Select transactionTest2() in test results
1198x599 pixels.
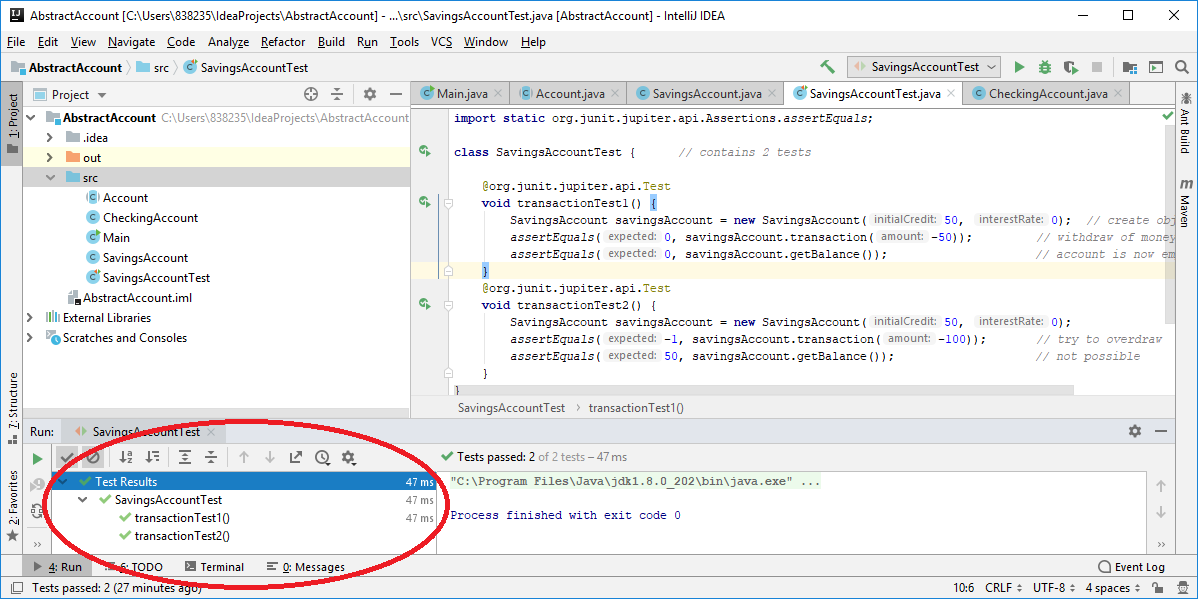point(182,536)
